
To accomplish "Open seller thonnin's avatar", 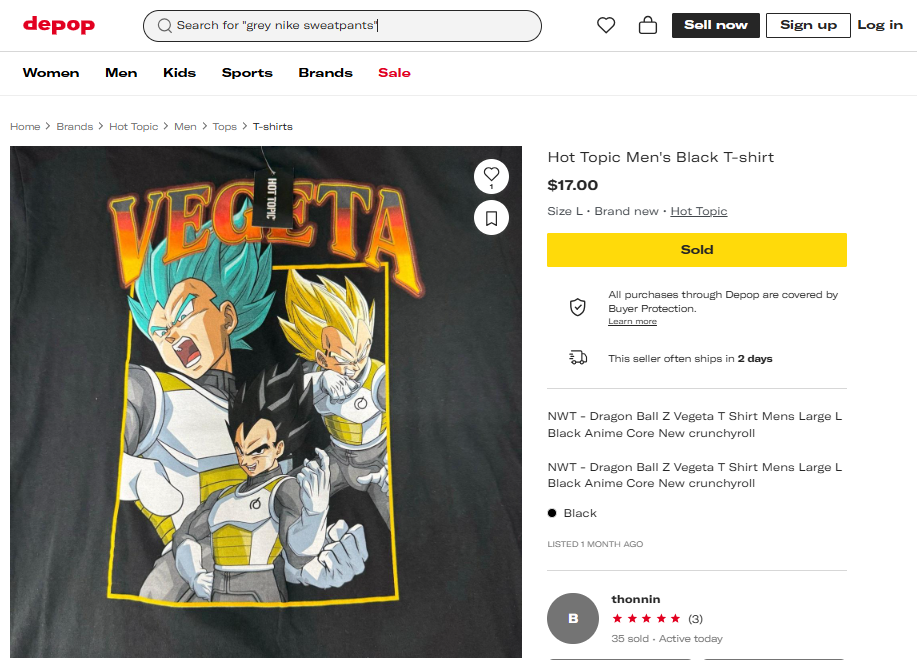I will pos(573,618).
